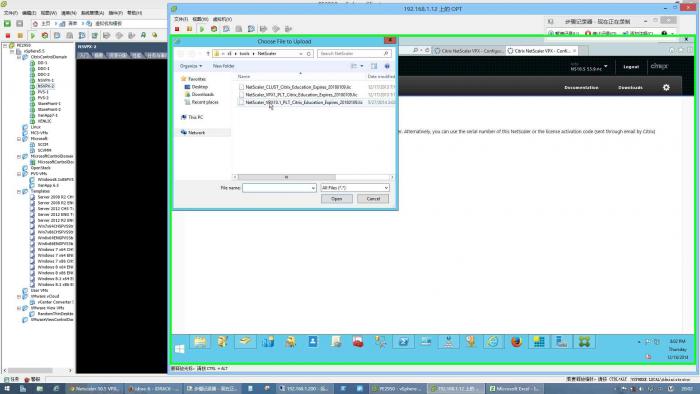The image size is (700, 394).
Task: Select NSVPX-2 in the vSphere inventory tree
Action: (x=46, y=86)
